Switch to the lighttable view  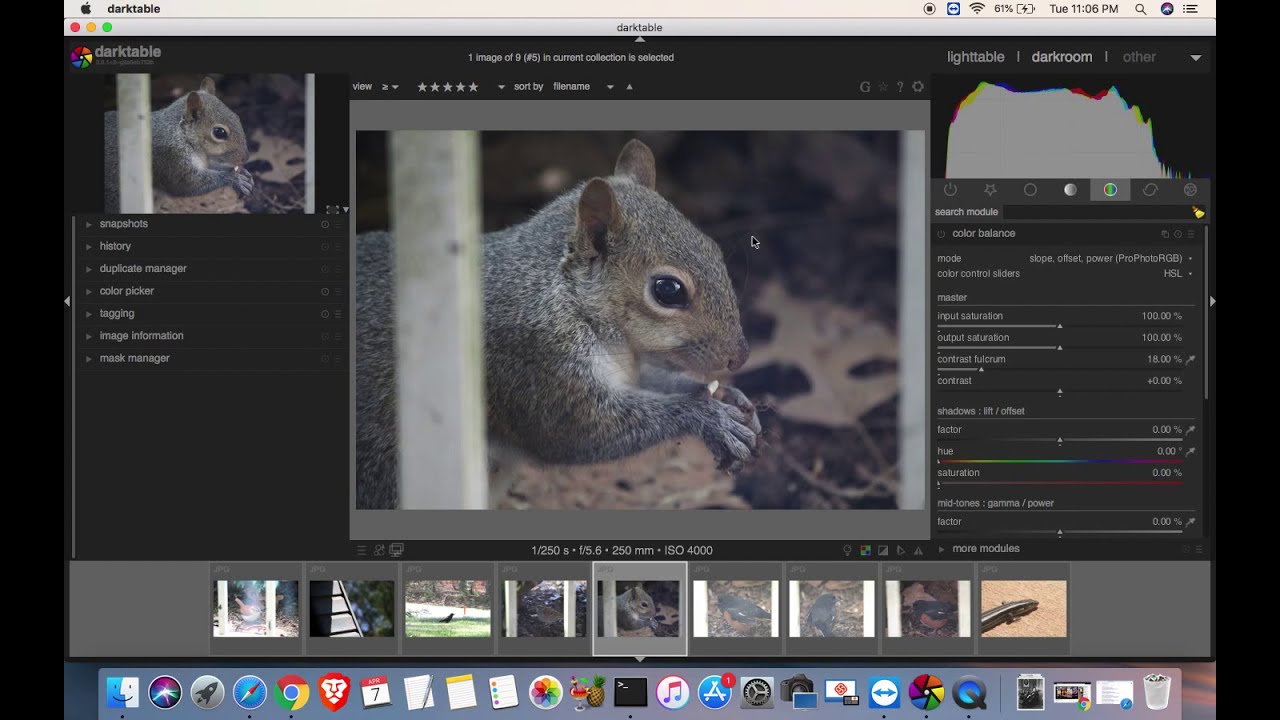[975, 57]
